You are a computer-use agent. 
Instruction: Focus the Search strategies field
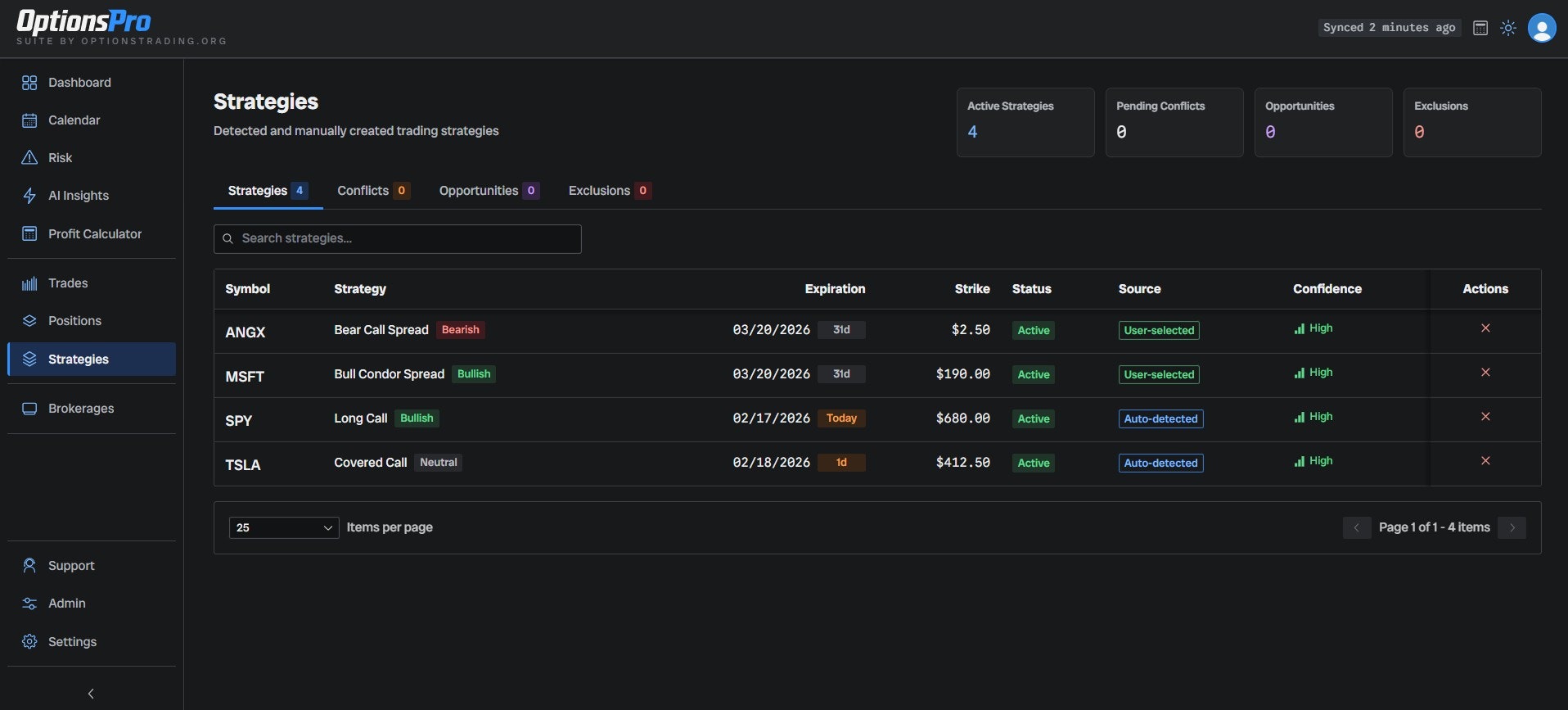[398, 239]
